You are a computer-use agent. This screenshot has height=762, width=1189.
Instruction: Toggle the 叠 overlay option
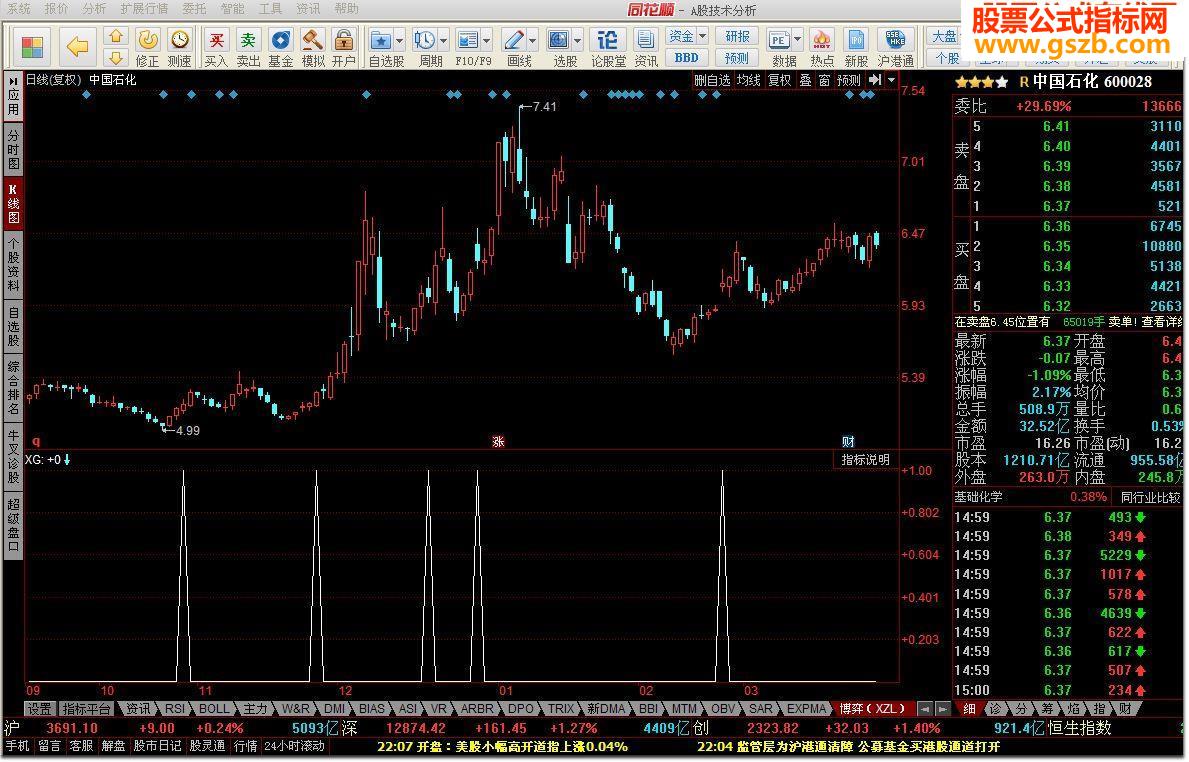pos(805,80)
